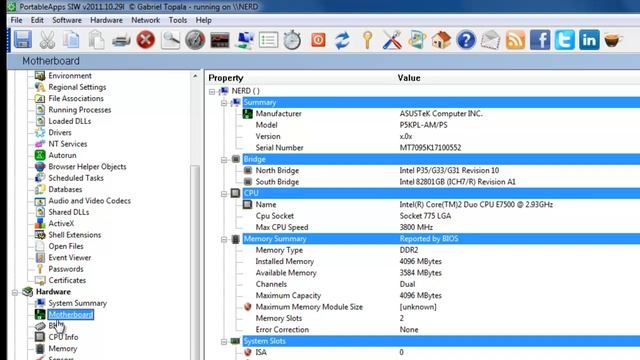Click the magnifier Find toolbar icon
The image size is (640, 360).
pos(170,40)
